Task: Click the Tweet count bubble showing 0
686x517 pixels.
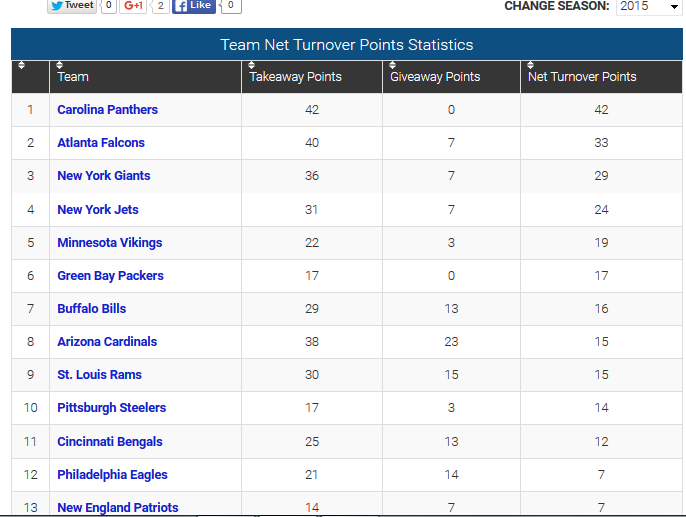Action: pos(108,6)
